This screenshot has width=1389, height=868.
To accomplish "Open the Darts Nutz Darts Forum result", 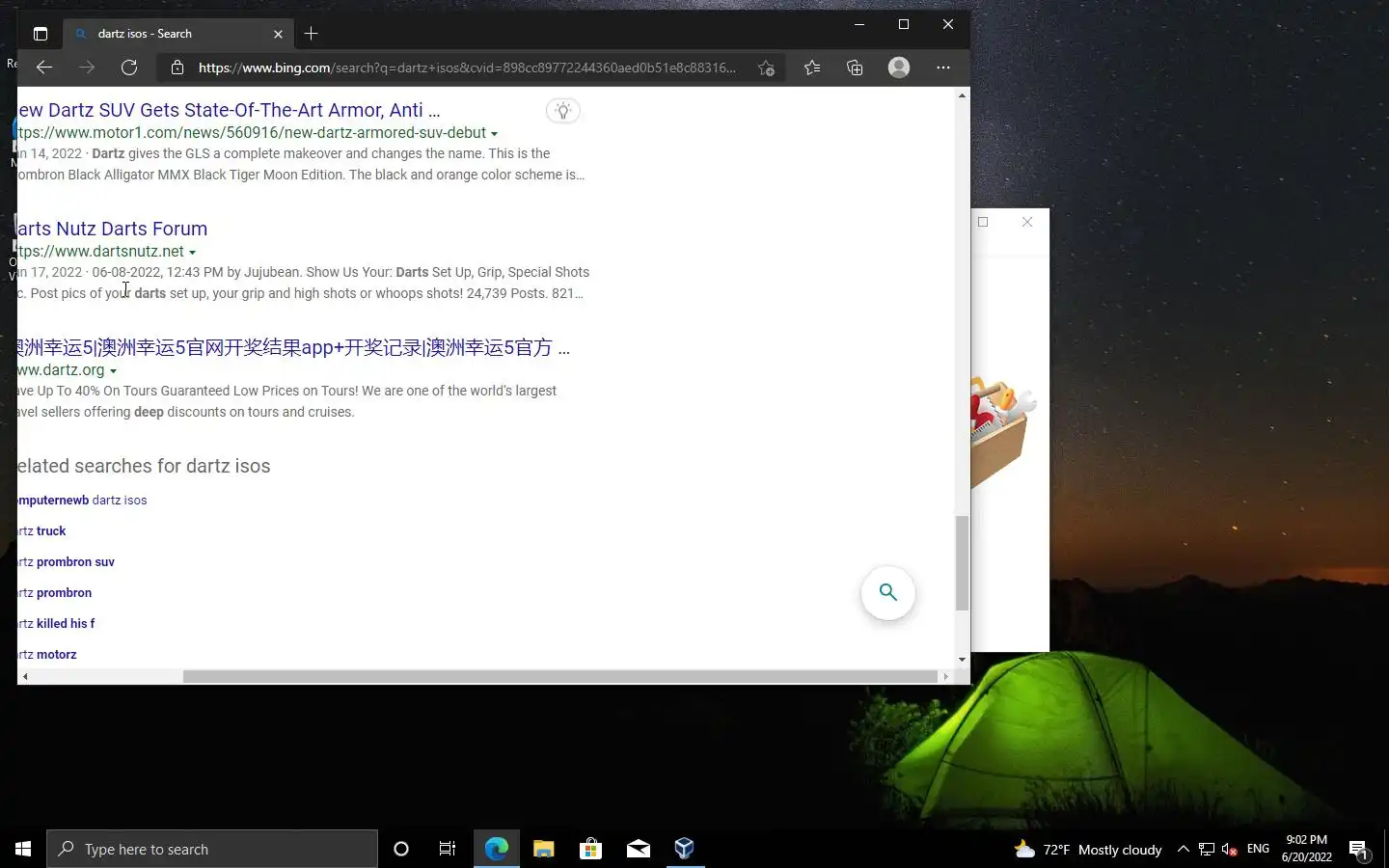I will point(112,229).
